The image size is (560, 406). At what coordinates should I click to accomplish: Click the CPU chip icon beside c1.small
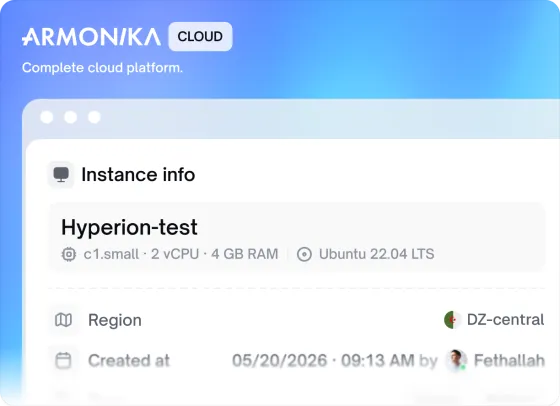pyautogui.click(x=69, y=255)
